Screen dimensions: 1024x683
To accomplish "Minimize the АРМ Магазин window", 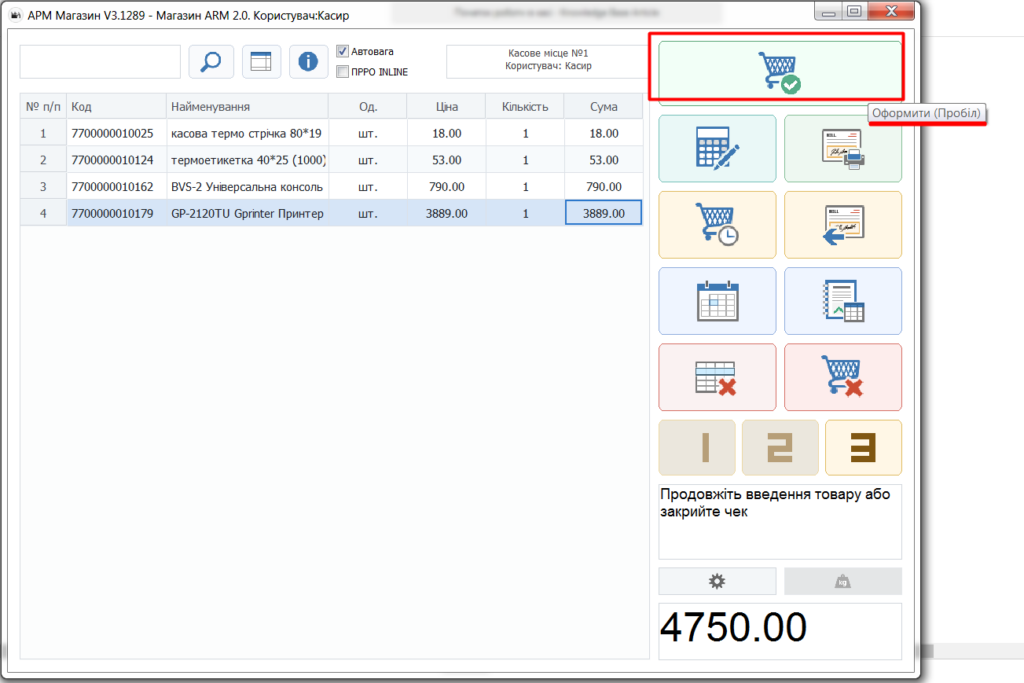I will click(x=828, y=11).
